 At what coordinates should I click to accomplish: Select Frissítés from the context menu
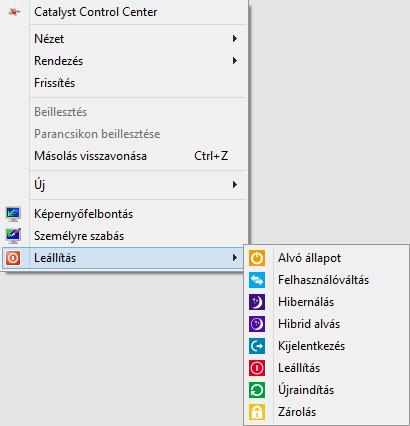(124, 83)
